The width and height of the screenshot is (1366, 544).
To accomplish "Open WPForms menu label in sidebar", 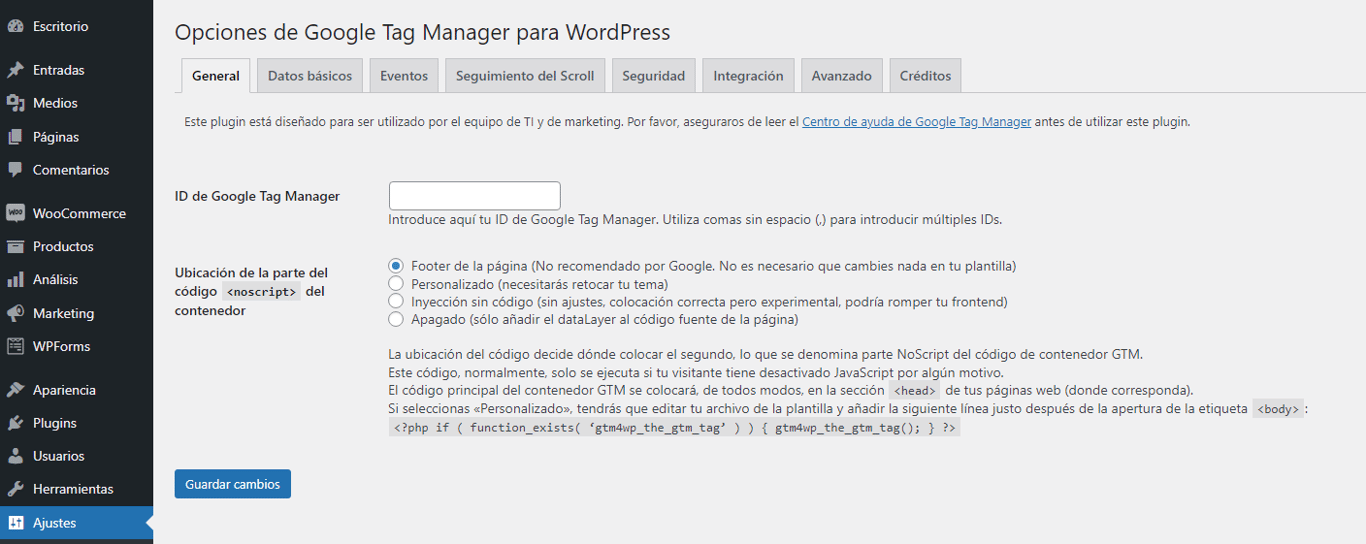I will coord(62,346).
